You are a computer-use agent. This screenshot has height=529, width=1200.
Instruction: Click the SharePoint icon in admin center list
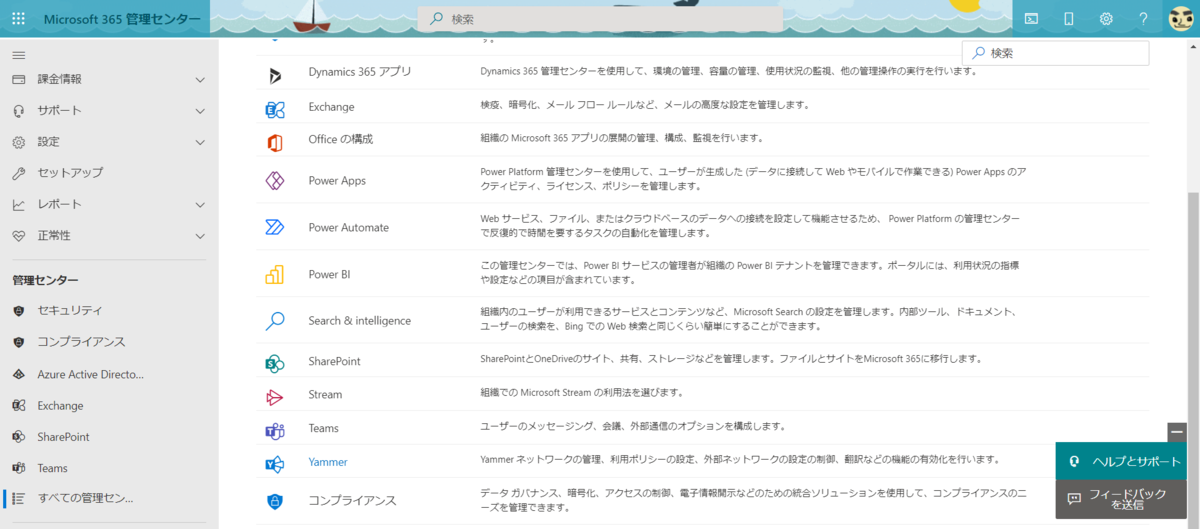click(x=275, y=362)
